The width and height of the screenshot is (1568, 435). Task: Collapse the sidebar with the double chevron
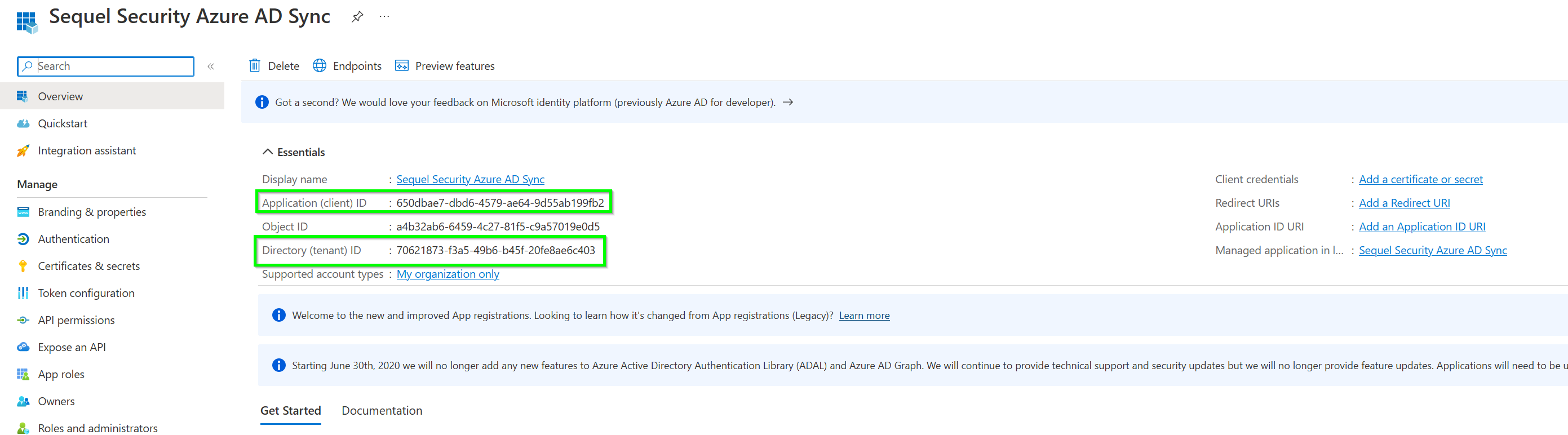click(211, 66)
